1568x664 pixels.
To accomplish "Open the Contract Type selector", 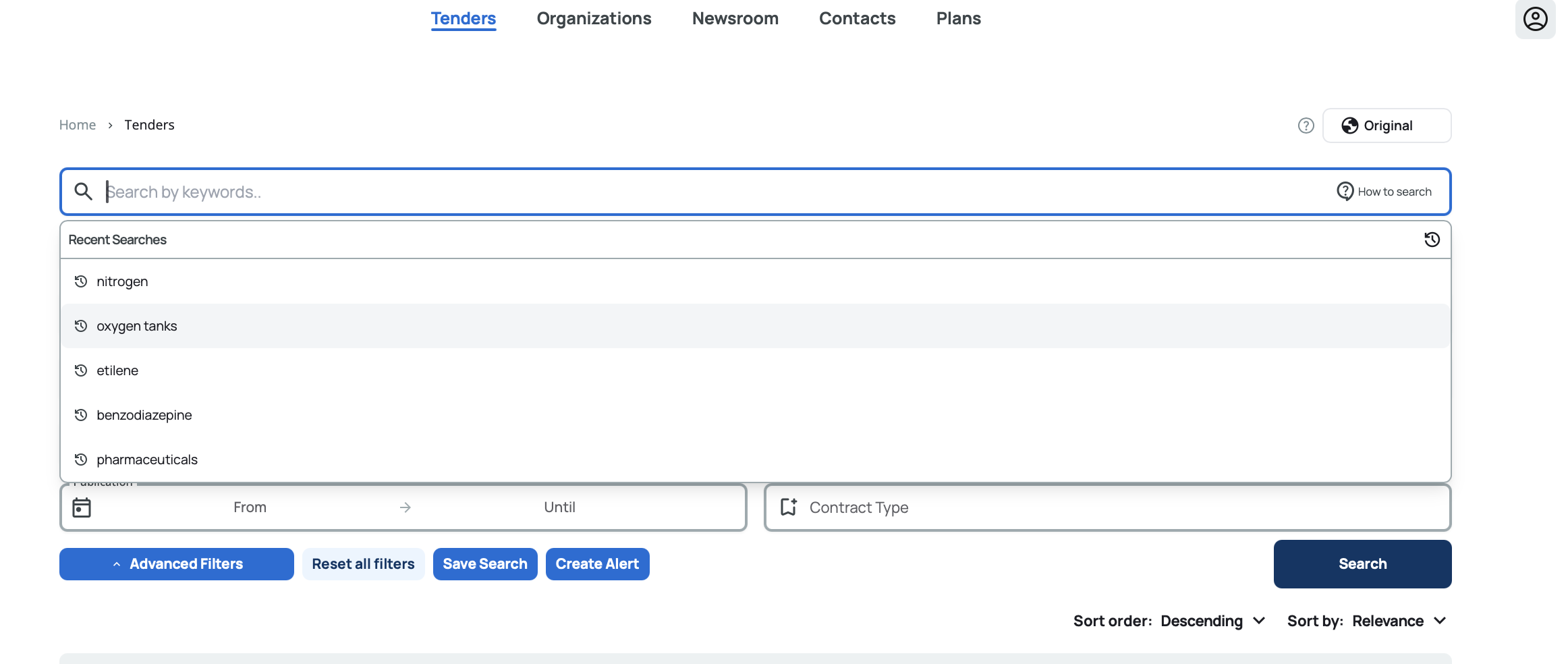I will click(1107, 507).
